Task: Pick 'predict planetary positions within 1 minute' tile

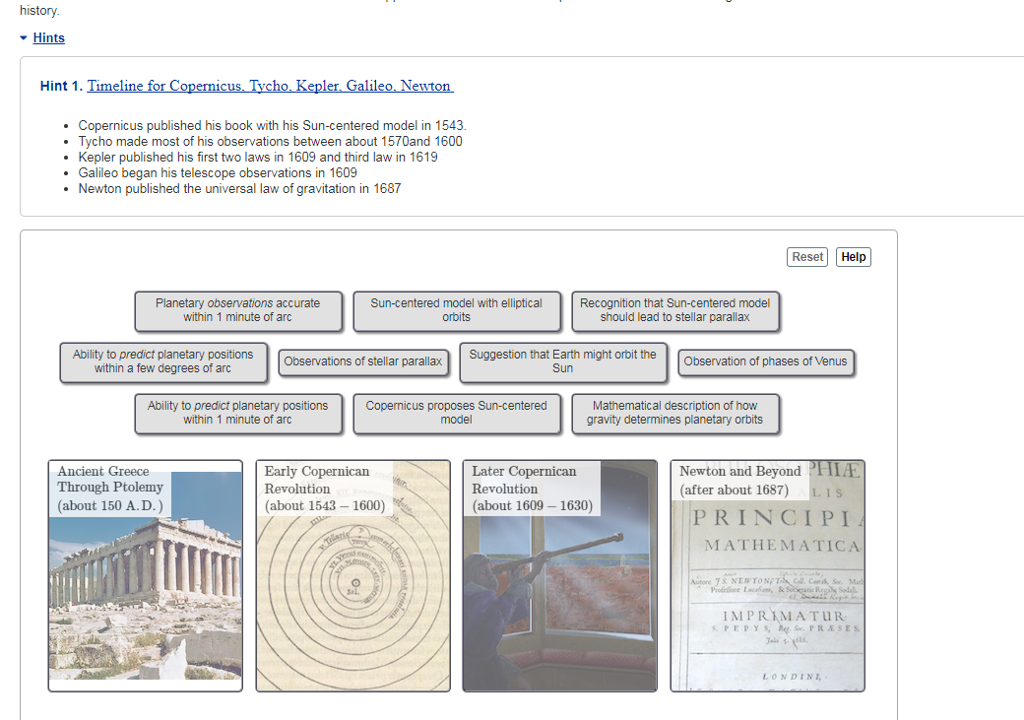Action: (238, 413)
